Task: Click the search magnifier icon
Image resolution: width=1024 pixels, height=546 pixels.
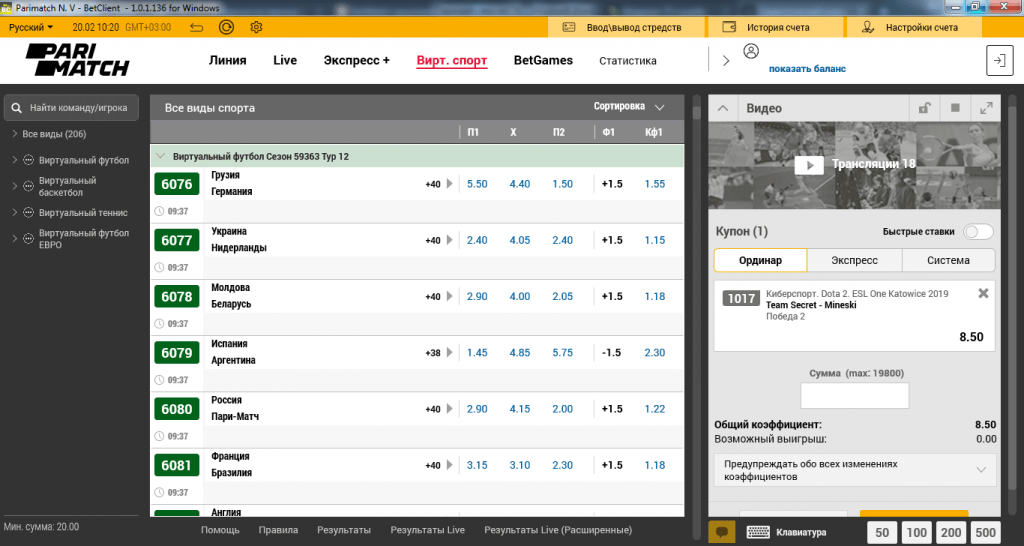Action: click(17, 108)
